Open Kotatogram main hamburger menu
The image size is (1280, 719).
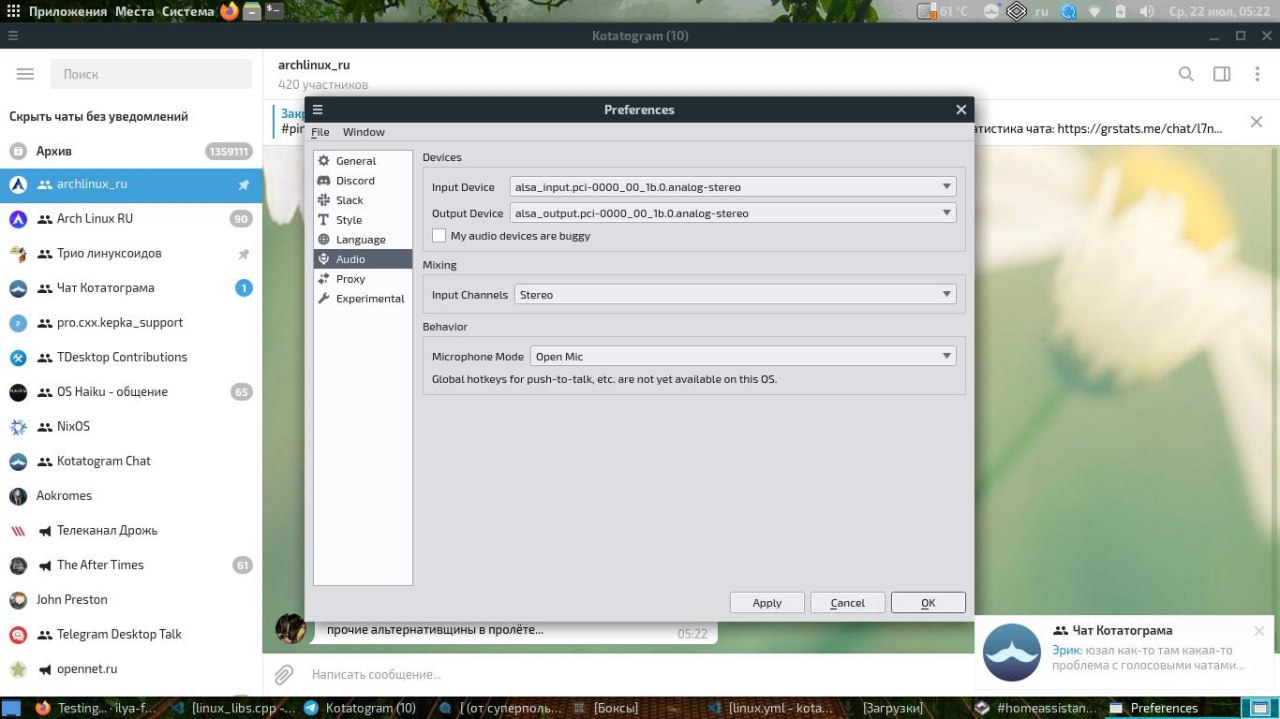[26, 74]
